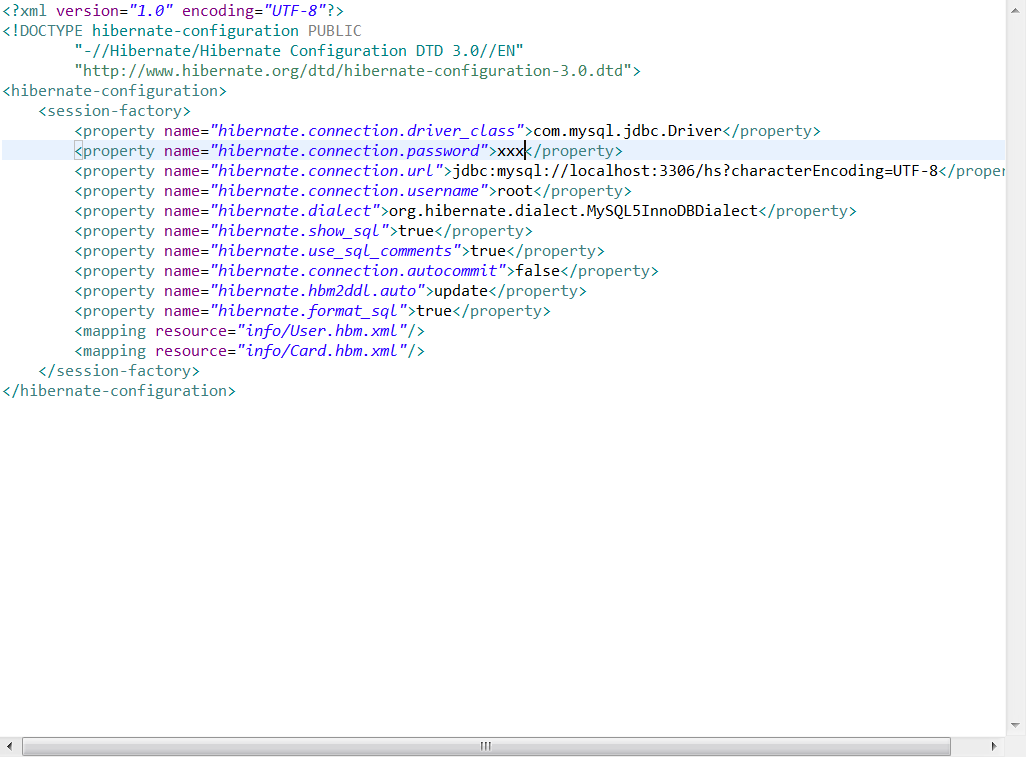The height and width of the screenshot is (757, 1026).
Task: Click the org.hibernate.dialect.MySQL5InnoDBDialect value
Action: (x=573, y=211)
